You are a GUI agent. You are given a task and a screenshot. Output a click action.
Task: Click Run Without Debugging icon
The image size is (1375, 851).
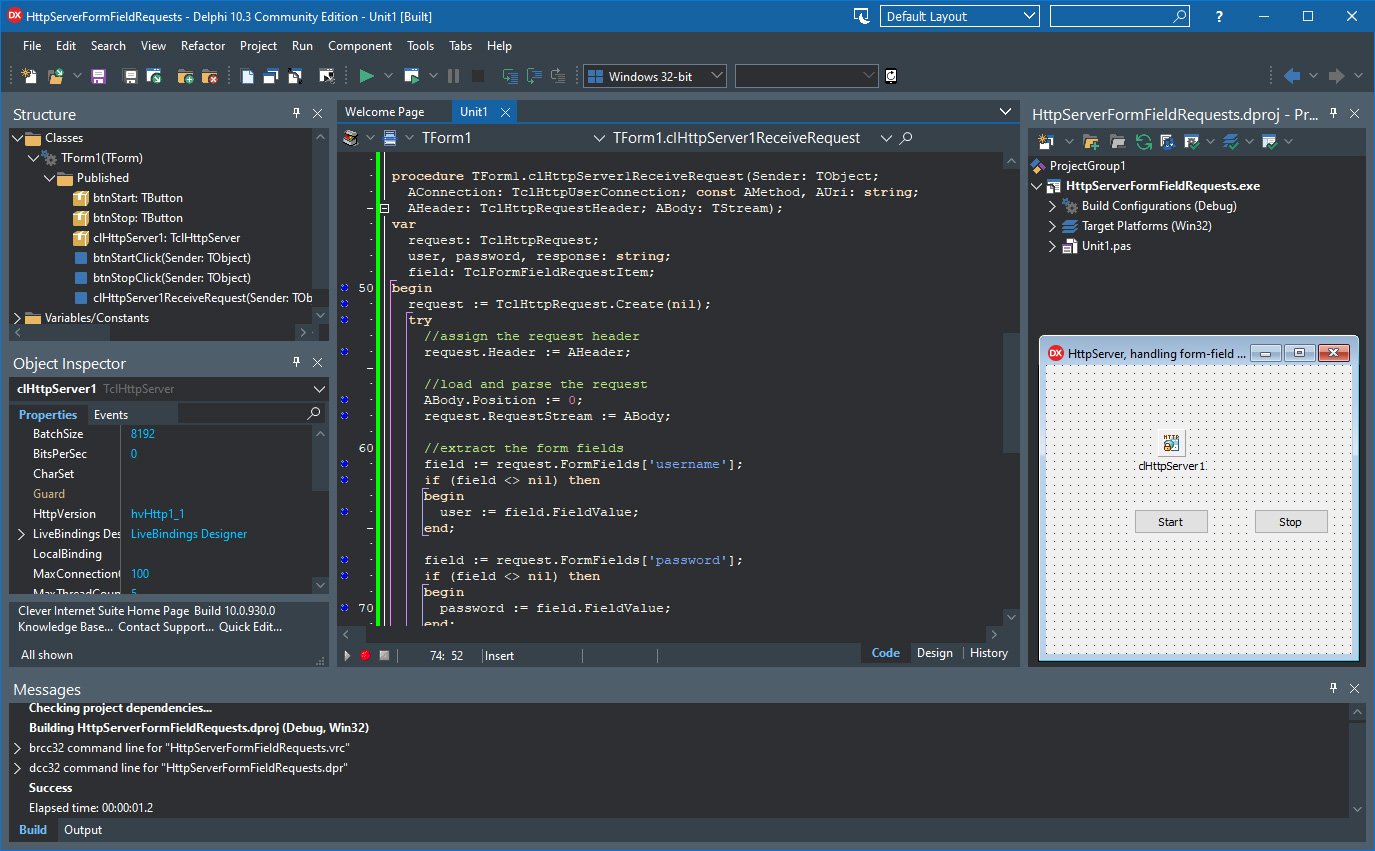click(x=412, y=76)
